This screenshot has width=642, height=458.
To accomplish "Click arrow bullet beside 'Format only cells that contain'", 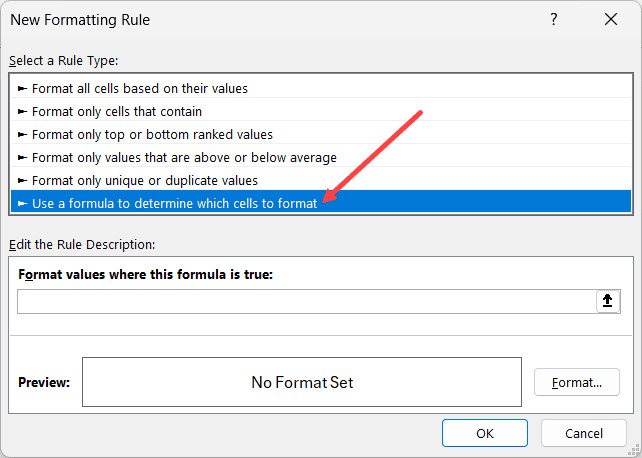I will pyautogui.click(x=23, y=111).
